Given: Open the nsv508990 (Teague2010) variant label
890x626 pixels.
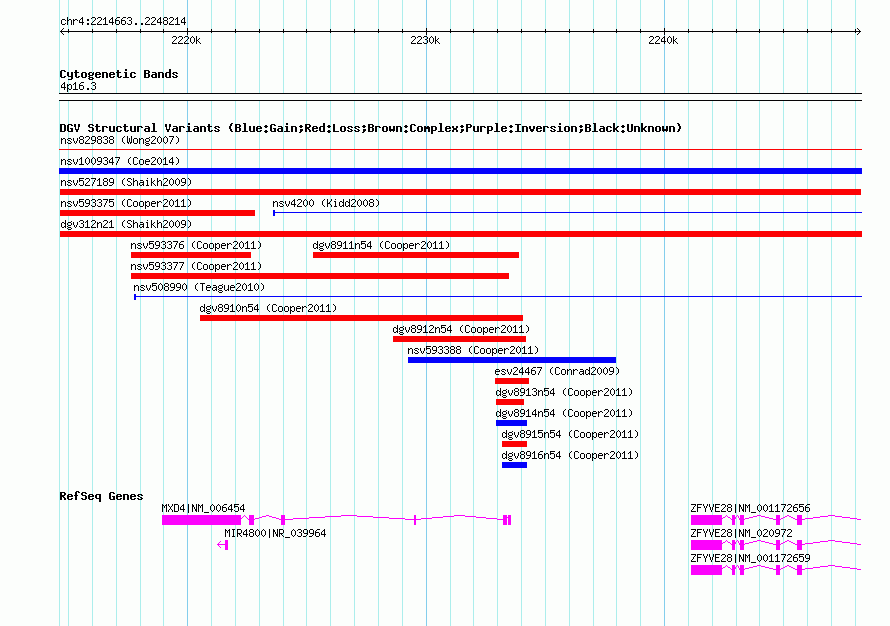Looking at the screenshot, I should point(199,287).
